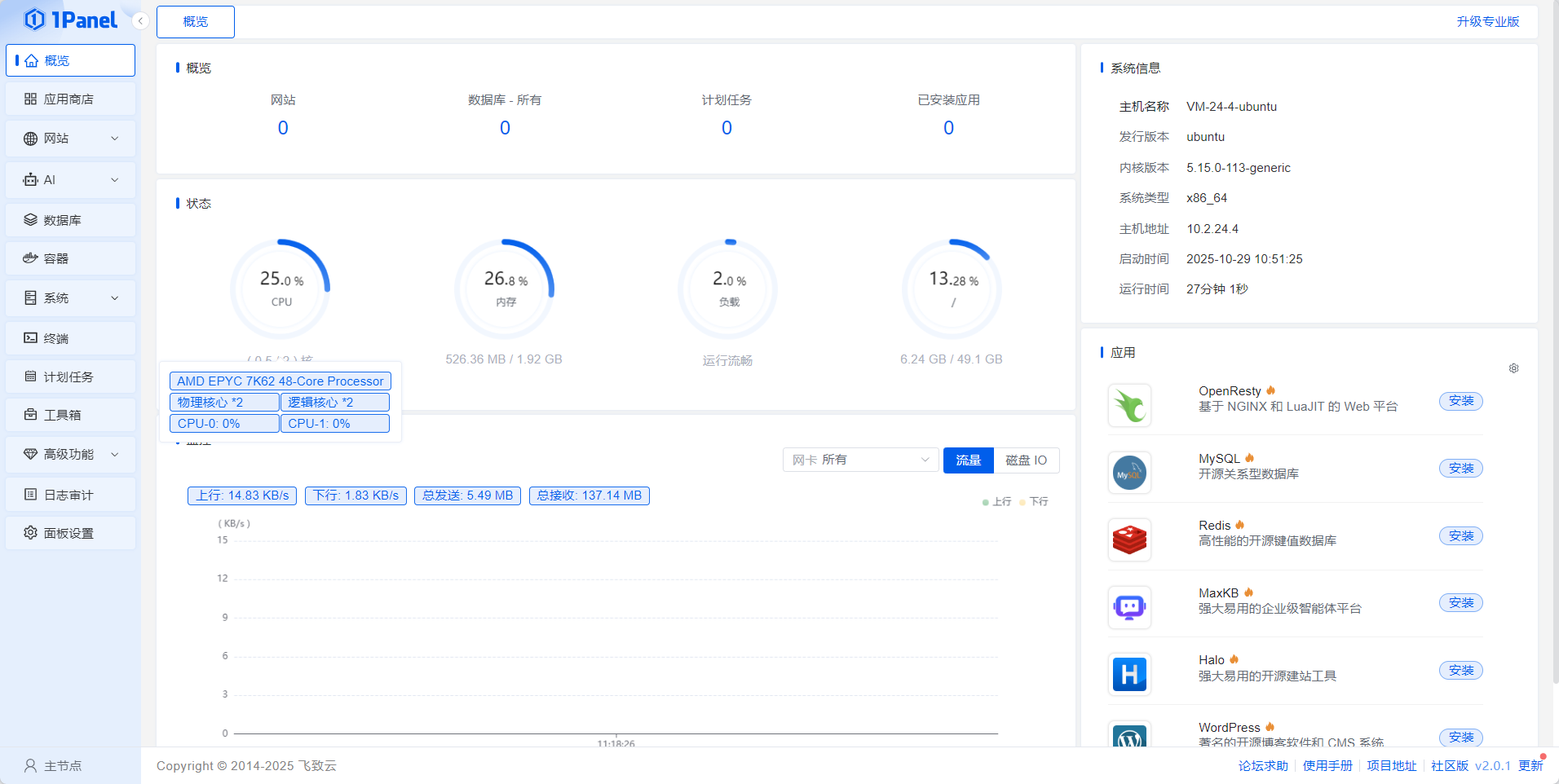
Task: Open the 论坛求助 footer link
Action: coord(1263,766)
